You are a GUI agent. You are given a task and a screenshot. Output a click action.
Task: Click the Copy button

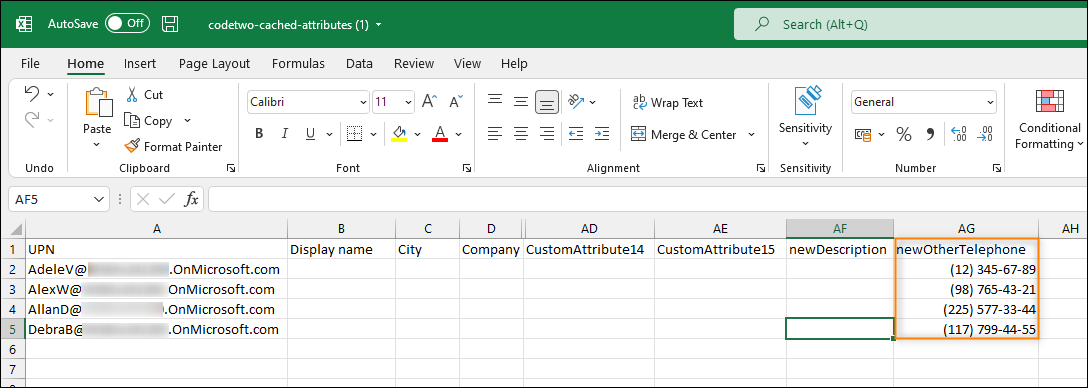[148, 121]
